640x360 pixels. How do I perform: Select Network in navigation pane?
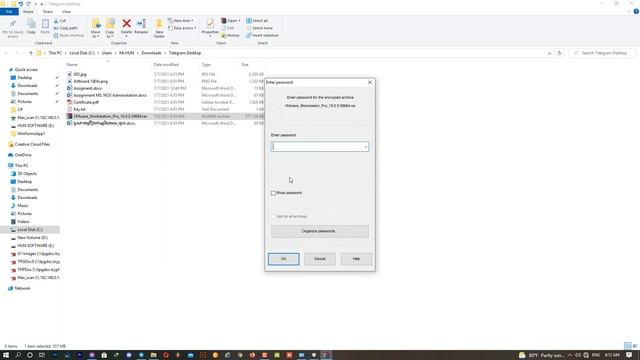pyautogui.click(x=22, y=289)
